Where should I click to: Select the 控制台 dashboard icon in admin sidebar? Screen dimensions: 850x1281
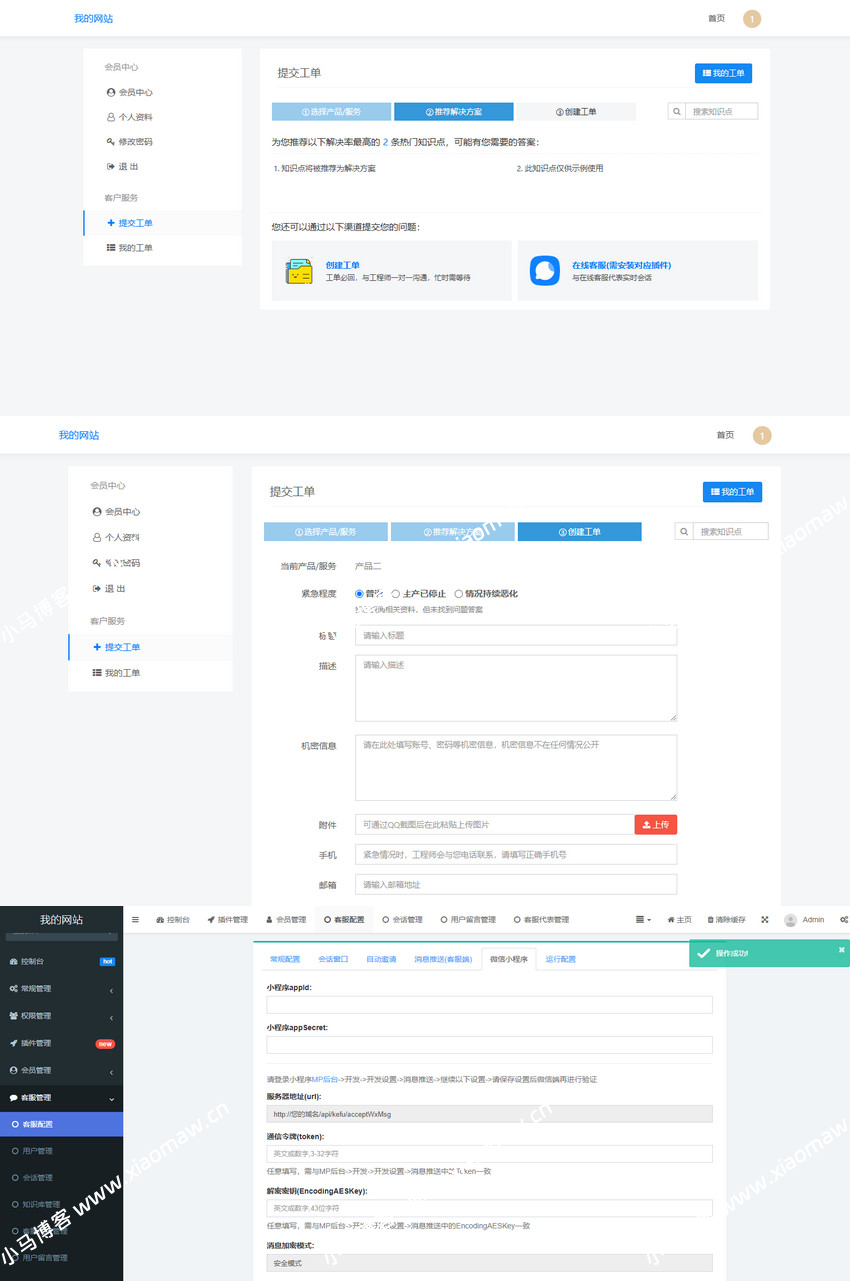[13, 961]
